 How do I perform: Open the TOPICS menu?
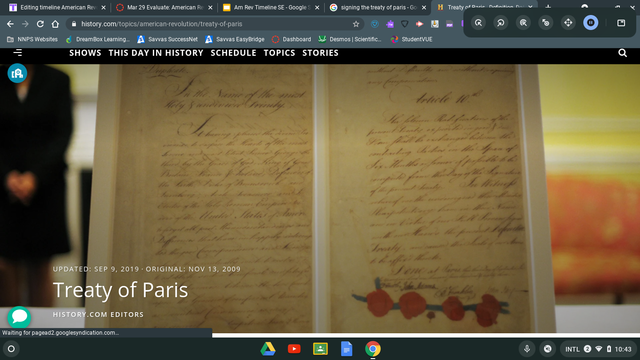click(x=279, y=53)
